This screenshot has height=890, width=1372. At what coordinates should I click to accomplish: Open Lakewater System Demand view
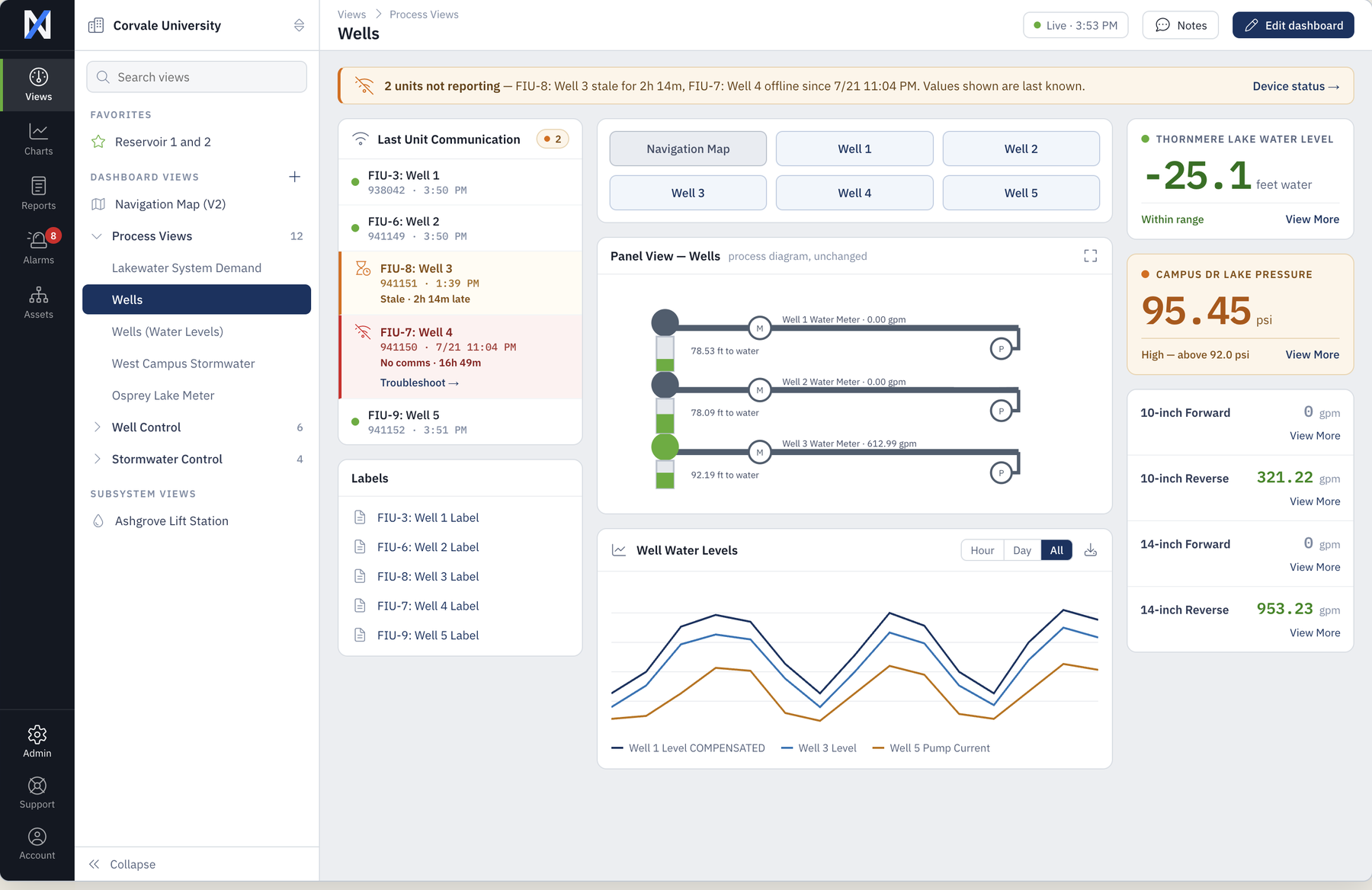point(197,268)
